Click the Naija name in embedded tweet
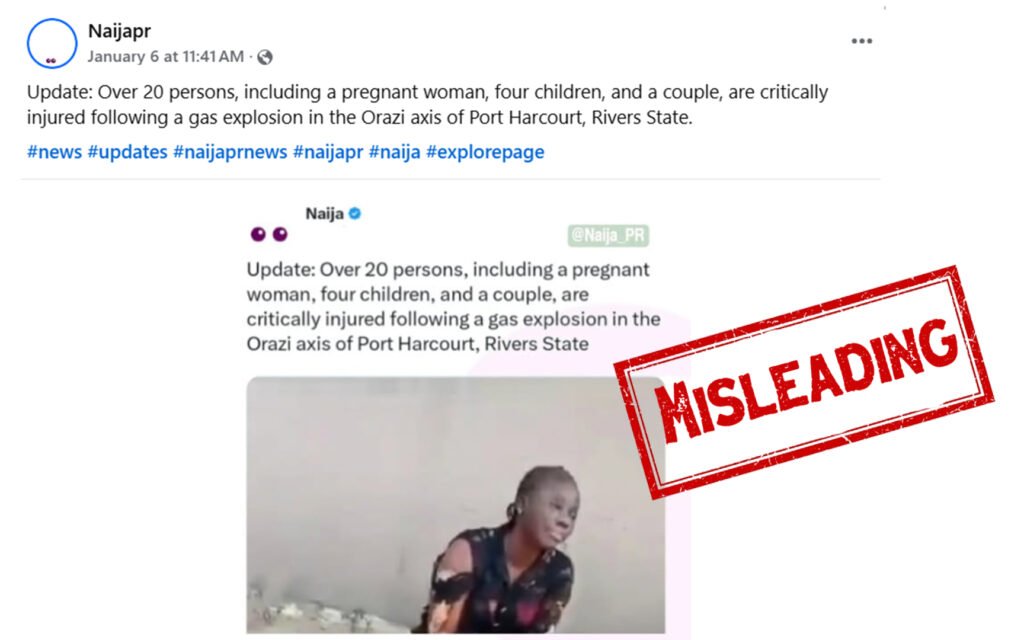1024x640 pixels. (325, 214)
